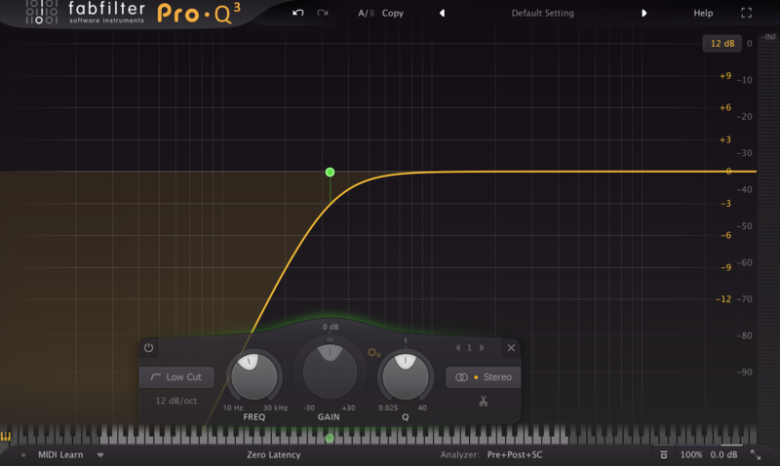
Task: Enable MIDI Learn
Action: tap(61, 455)
